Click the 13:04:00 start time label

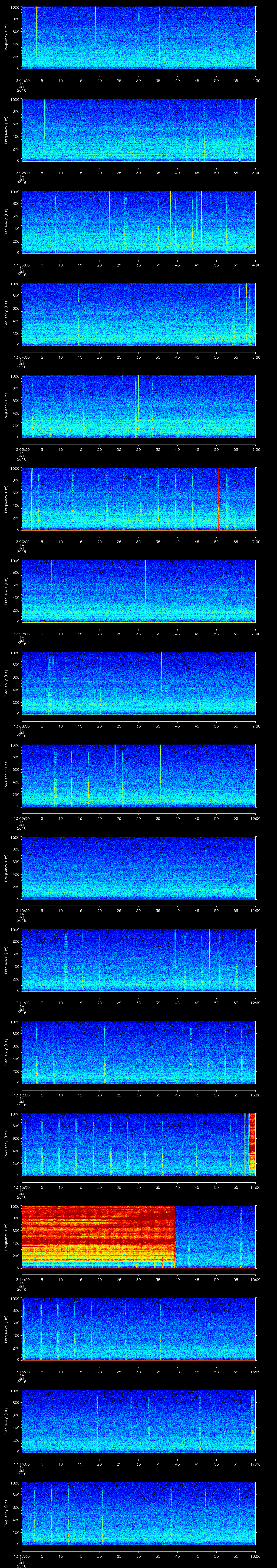(x=22, y=357)
